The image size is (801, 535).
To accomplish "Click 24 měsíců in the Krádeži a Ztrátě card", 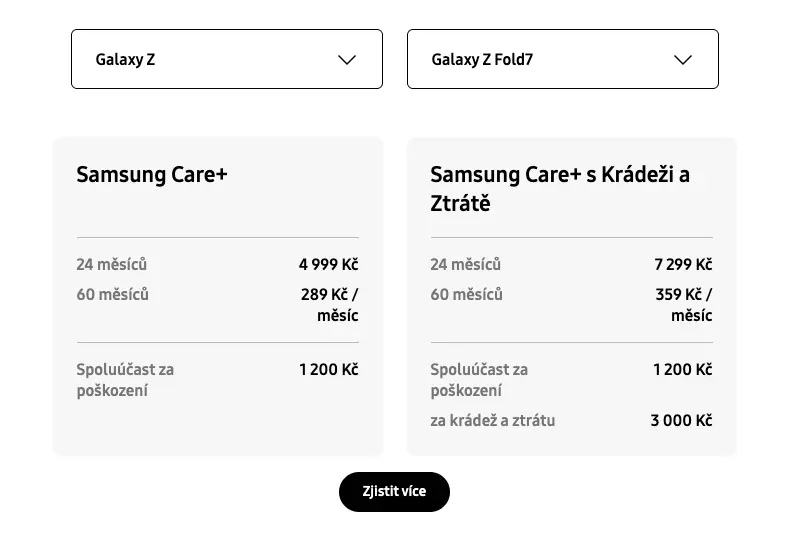I will [466, 265].
